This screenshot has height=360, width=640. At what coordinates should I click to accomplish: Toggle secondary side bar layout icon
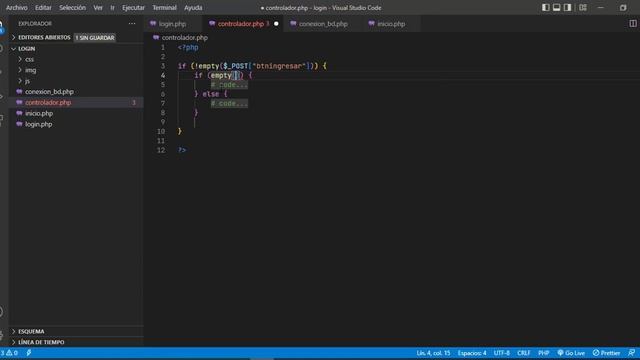(567, 7)
